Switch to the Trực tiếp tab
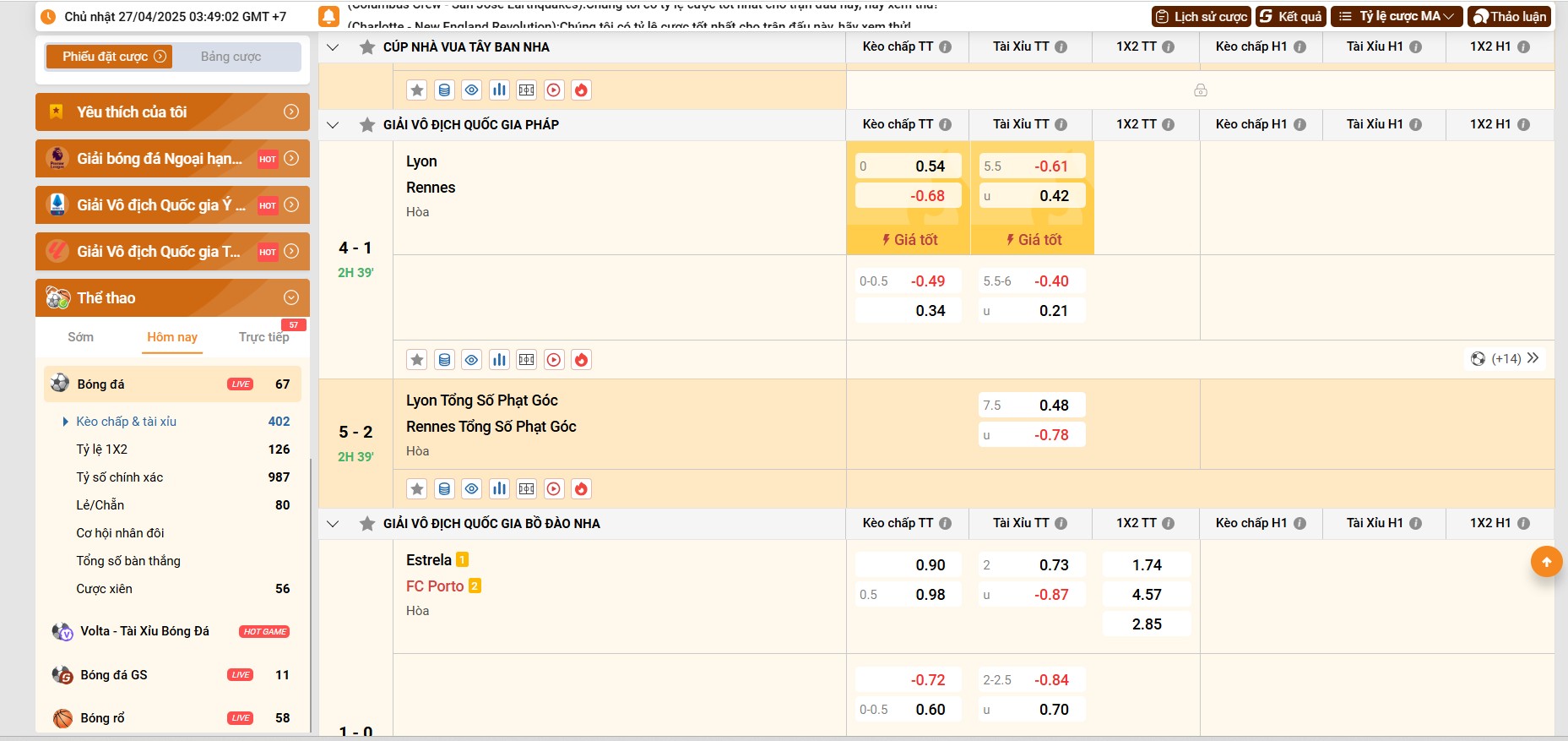This screenshot has height=741, width=1568. (x=263, y=337)
